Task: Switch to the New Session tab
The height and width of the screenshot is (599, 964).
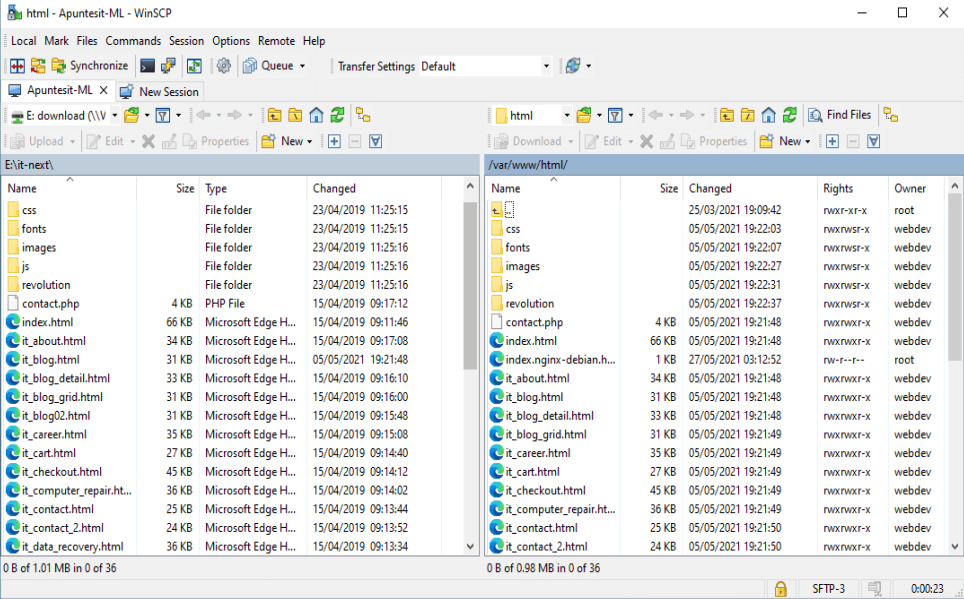Action: click(160, 91)
